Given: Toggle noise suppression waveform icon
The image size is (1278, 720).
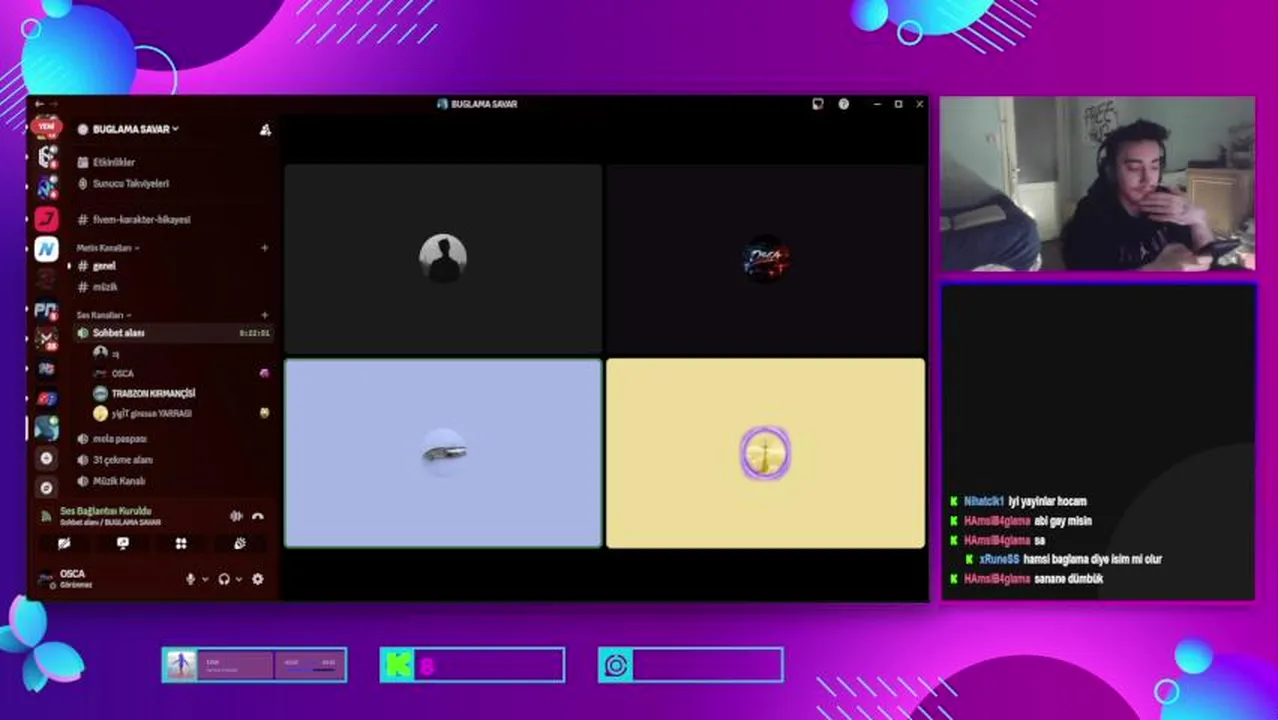Looking at the screenshot, I should coord(236,516).
